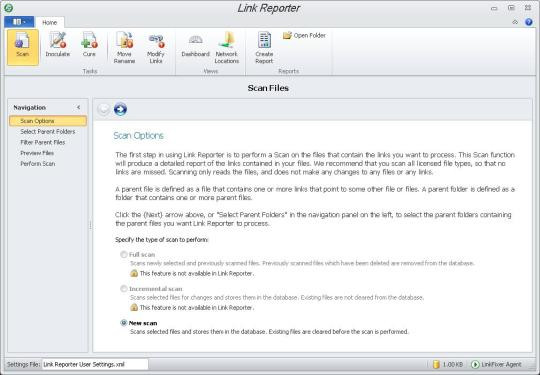Click the Next blue arrow button
Screen dimensions: 540x375
pyautogui.click(x=120, y=109)
